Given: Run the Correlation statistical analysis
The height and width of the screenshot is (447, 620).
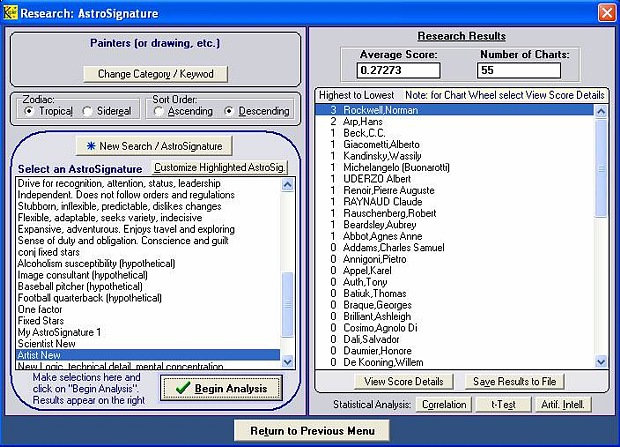Looking at the screenshot, I should click(x=443, y=405).
